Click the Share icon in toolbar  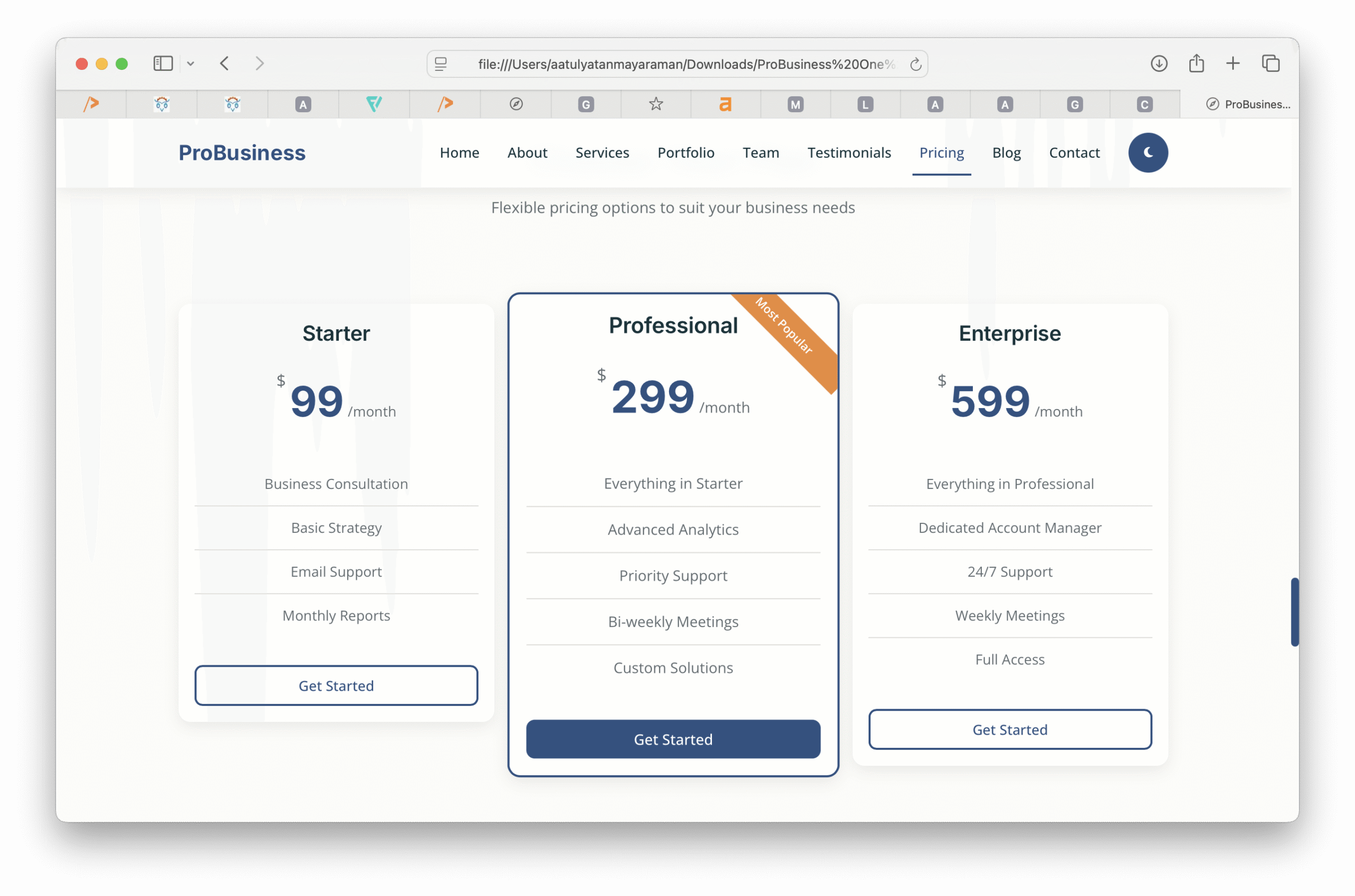pyautogui.click(x=1196, y=64)
